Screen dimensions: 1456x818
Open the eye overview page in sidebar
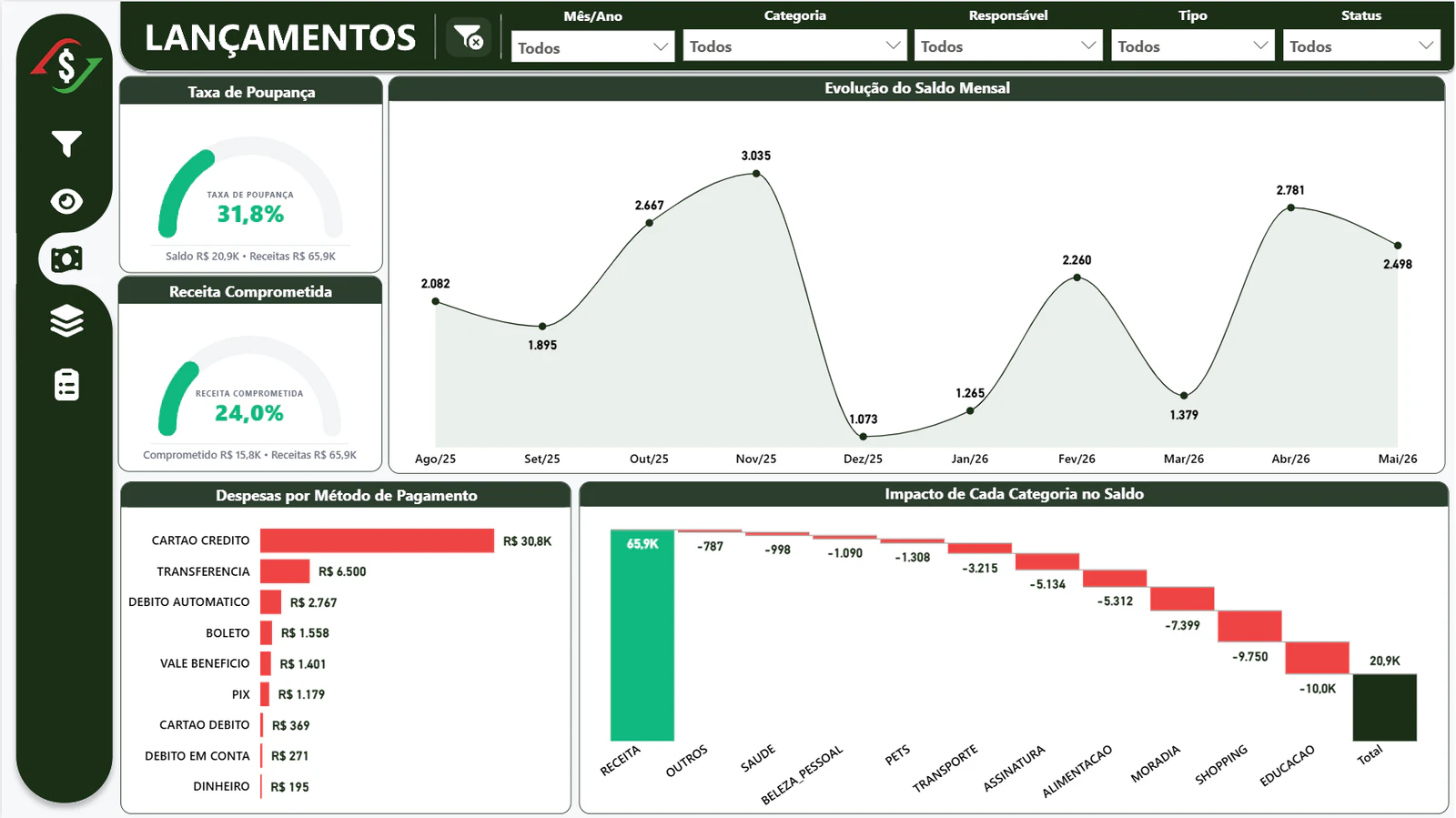coord(66,201)
